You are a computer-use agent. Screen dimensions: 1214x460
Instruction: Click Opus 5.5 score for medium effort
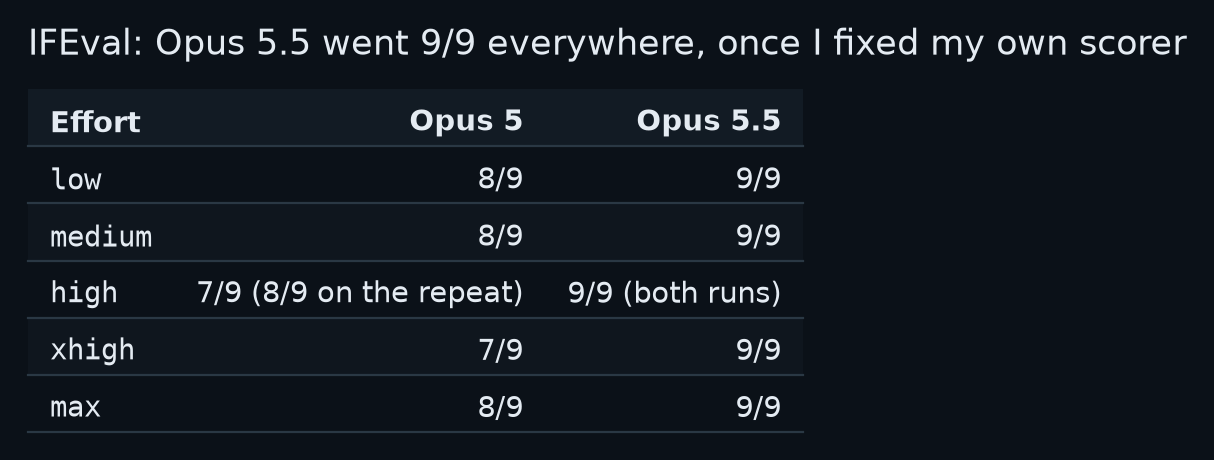click(x=758, y=236)
